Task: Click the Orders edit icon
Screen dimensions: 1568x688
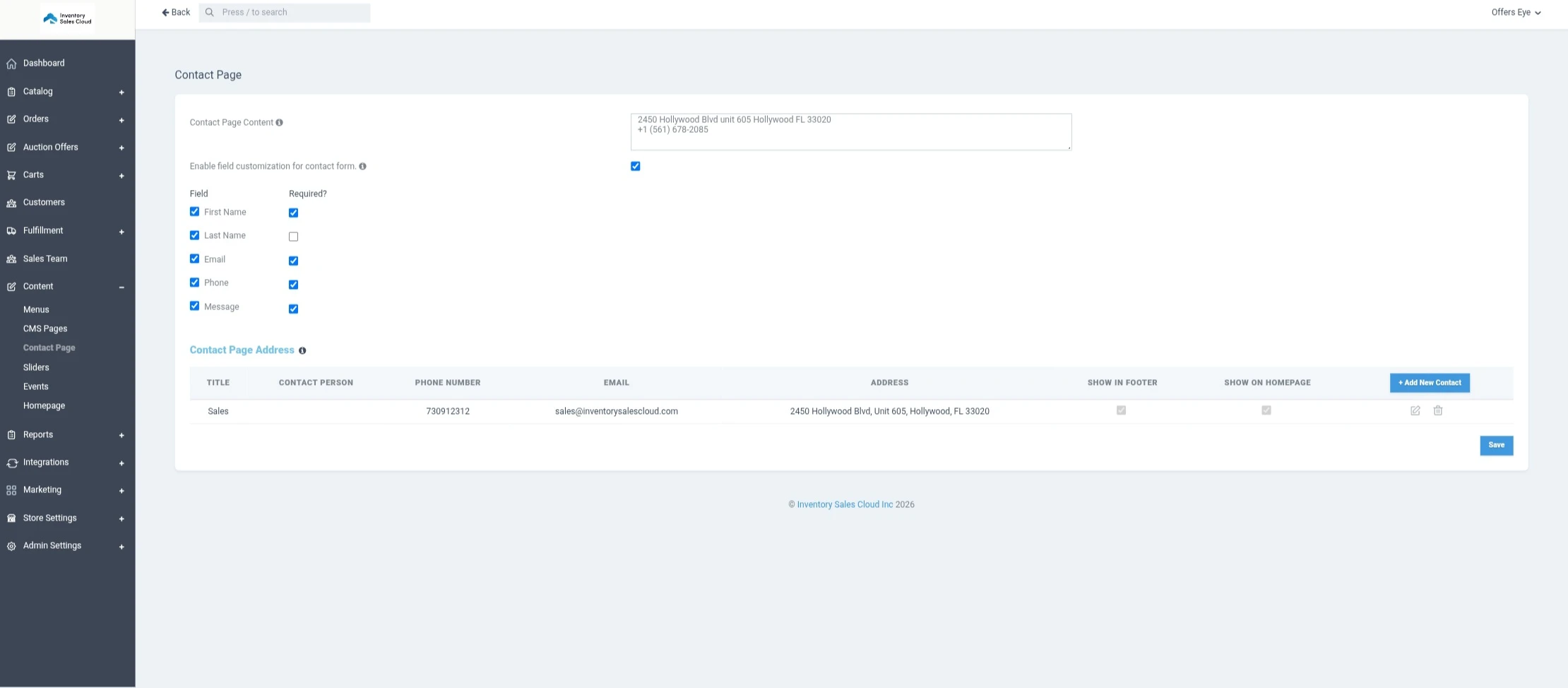Action: (x=11, y=119)
